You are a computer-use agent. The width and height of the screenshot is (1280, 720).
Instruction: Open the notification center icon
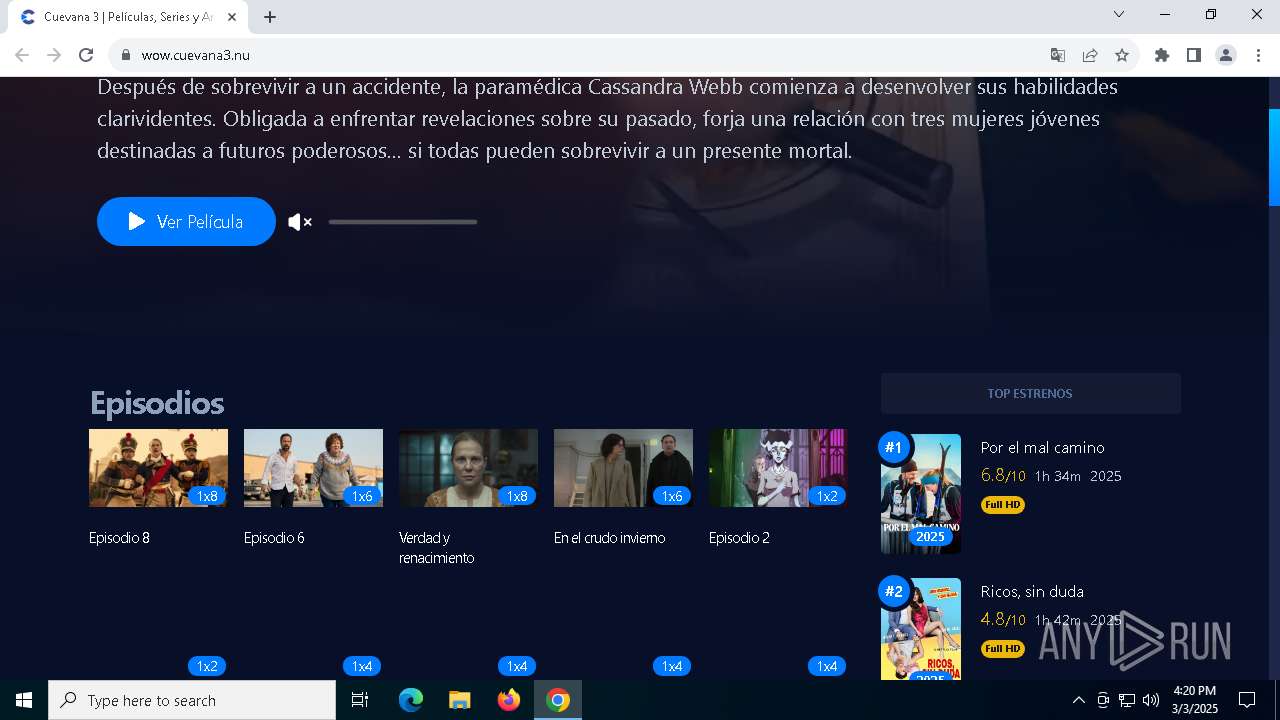click(1247, 700)
